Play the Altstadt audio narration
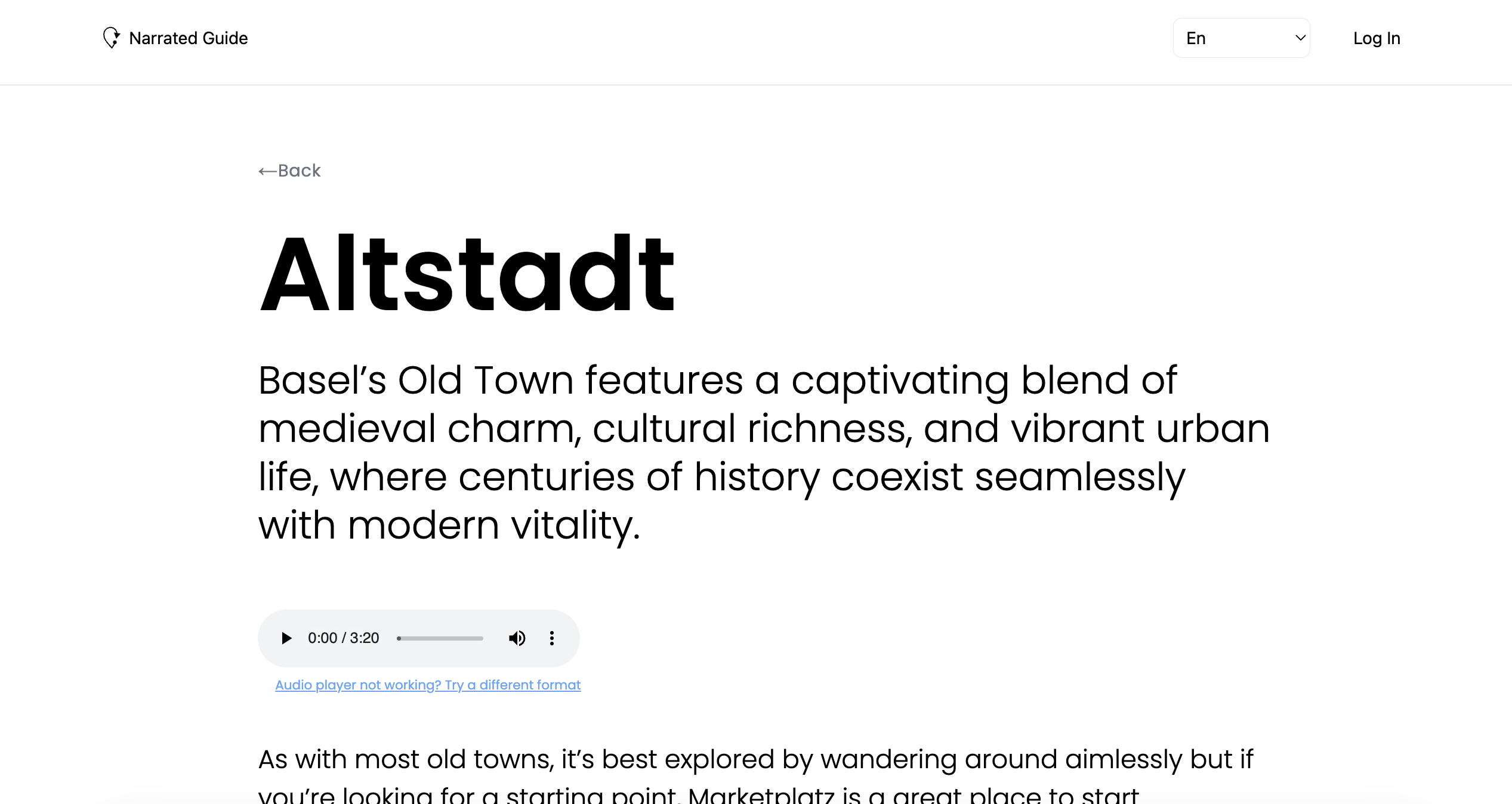The image size is (1512, 804). [286, 638]
